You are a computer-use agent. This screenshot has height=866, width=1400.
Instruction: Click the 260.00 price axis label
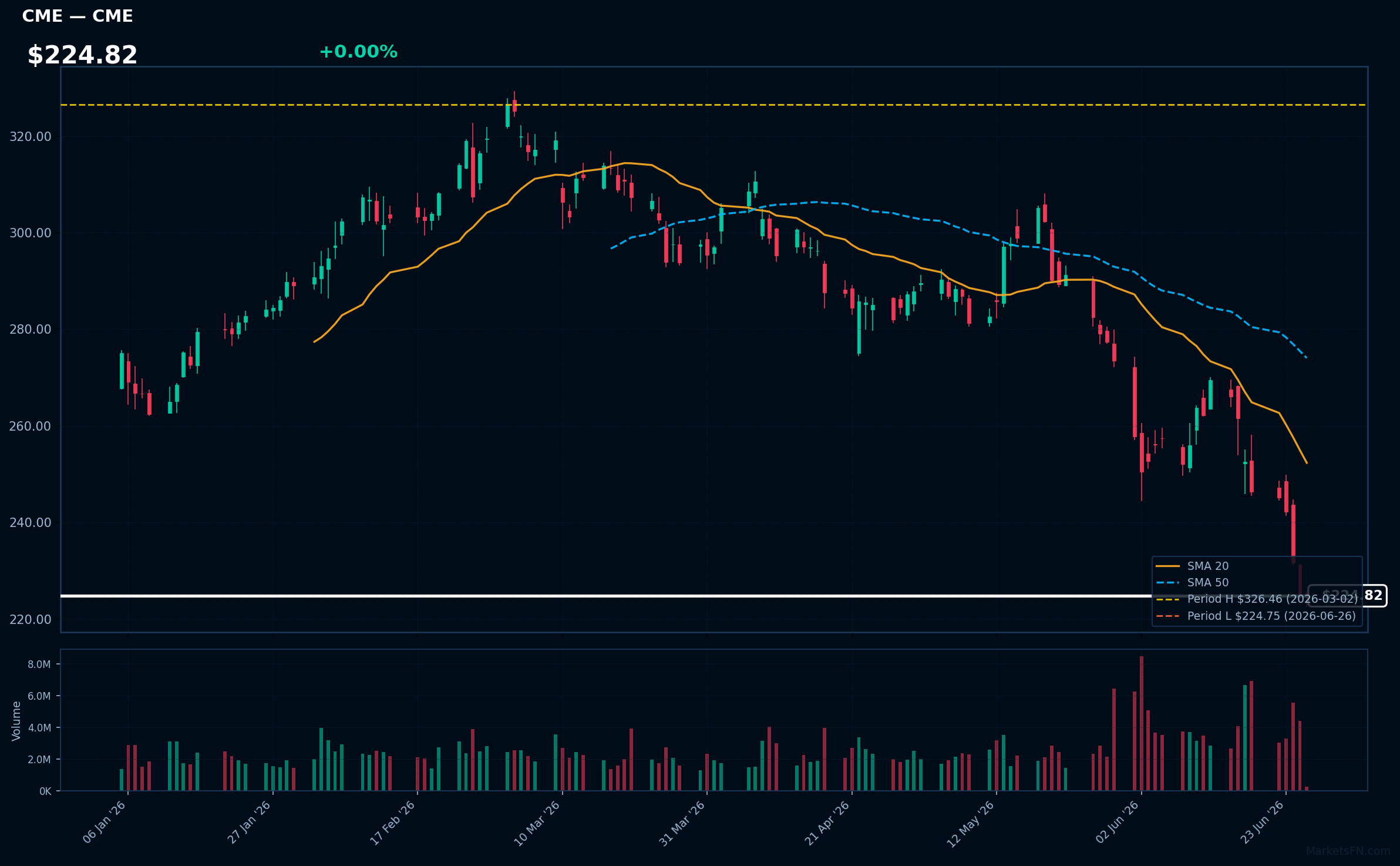(31, 426)
